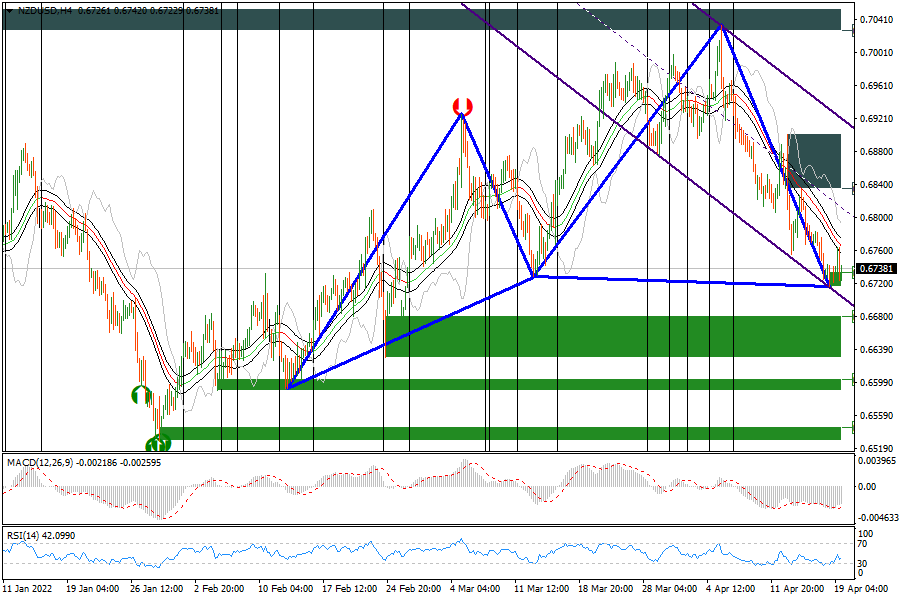Click the MACD(12,26,9) indicator label
The image size is (900, 600).
coord(41,463)
